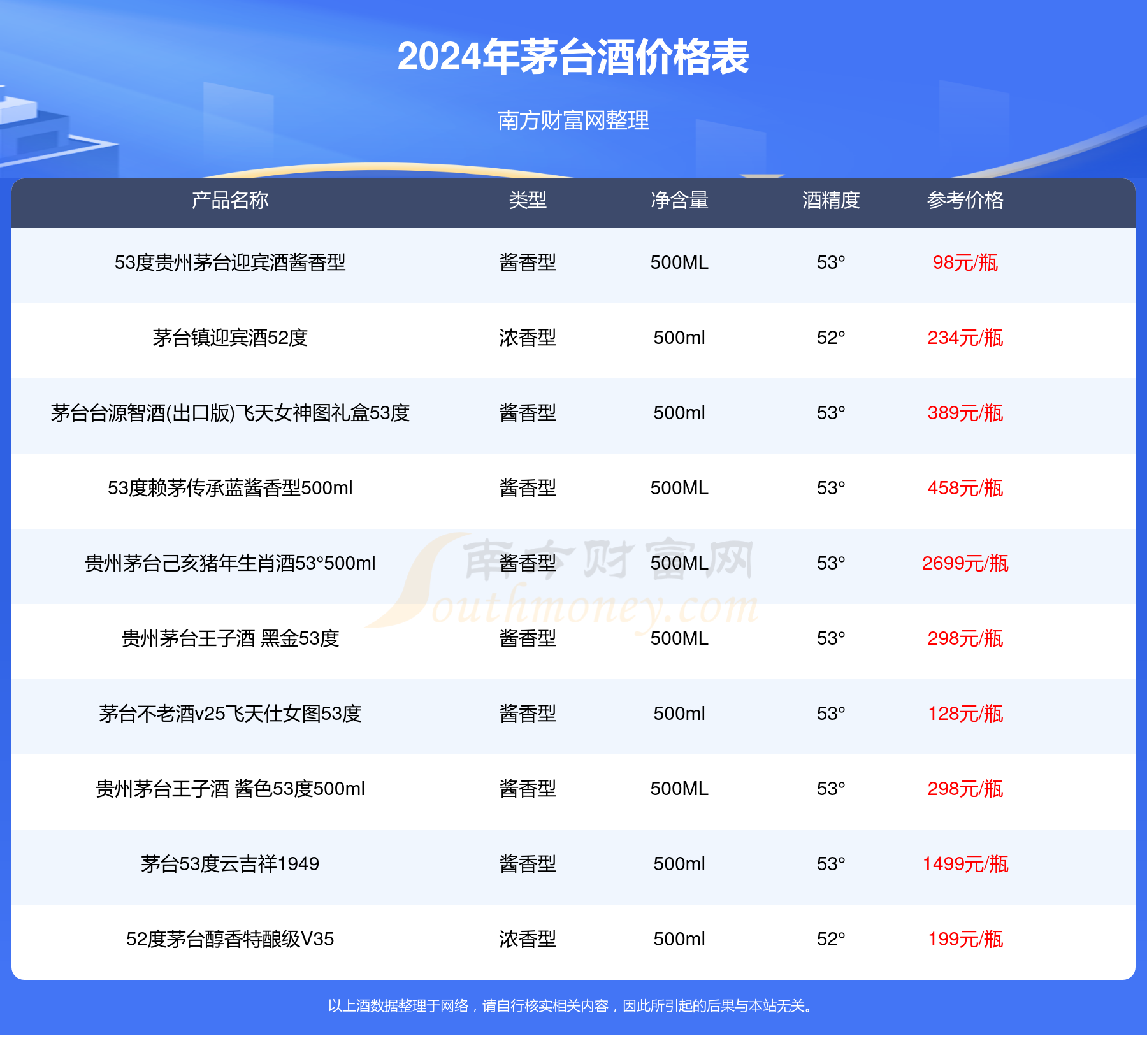The image size is (1147, 1064).
Task: Click the 净含量 column header
Action: point(679,200)
